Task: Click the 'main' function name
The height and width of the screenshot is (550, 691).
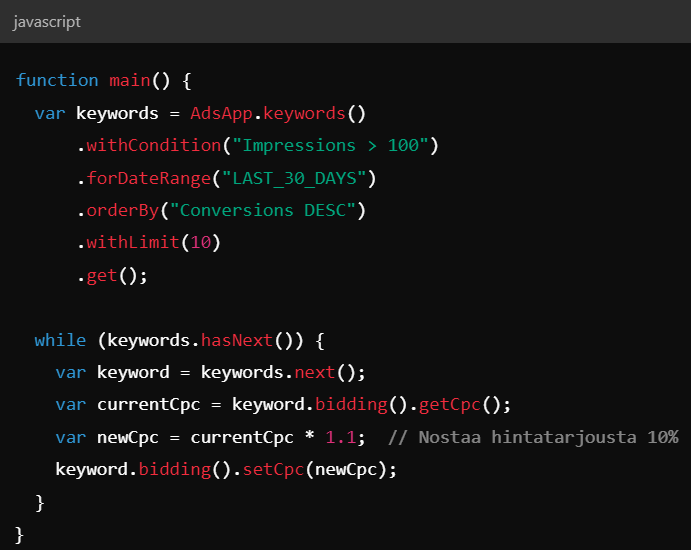Action: coord(130,81)
